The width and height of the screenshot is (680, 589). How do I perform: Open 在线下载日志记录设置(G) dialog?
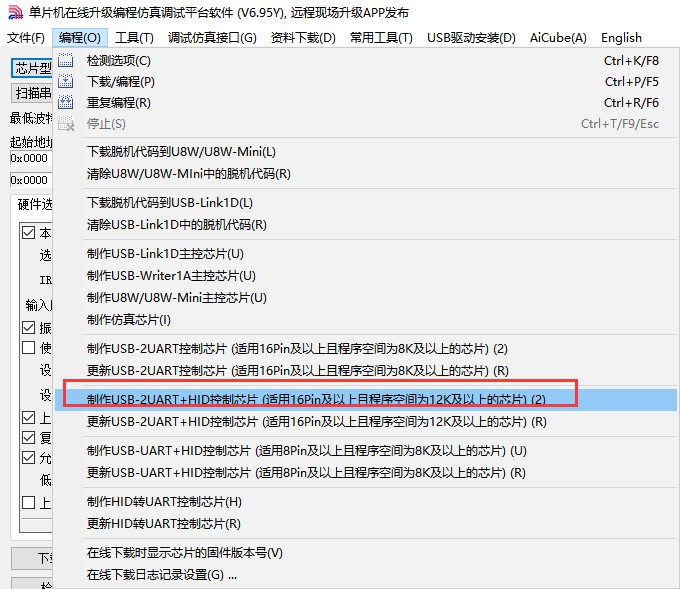tap(366, 575)
